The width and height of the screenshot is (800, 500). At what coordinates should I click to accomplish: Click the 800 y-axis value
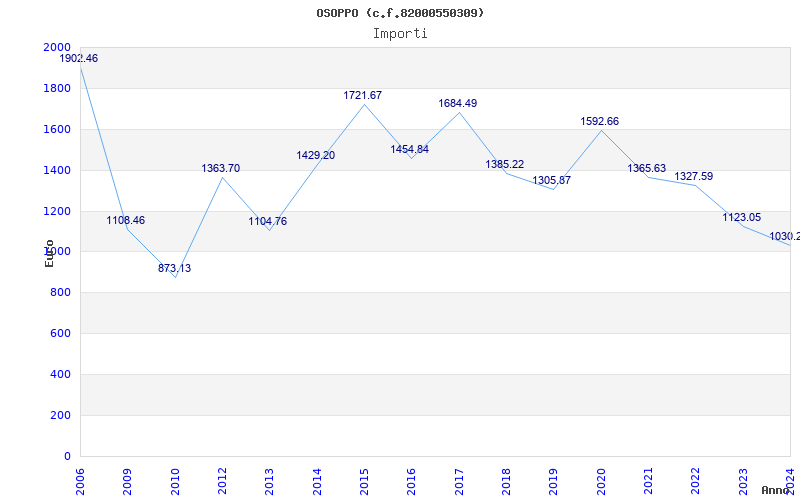[x=61, y=292]
